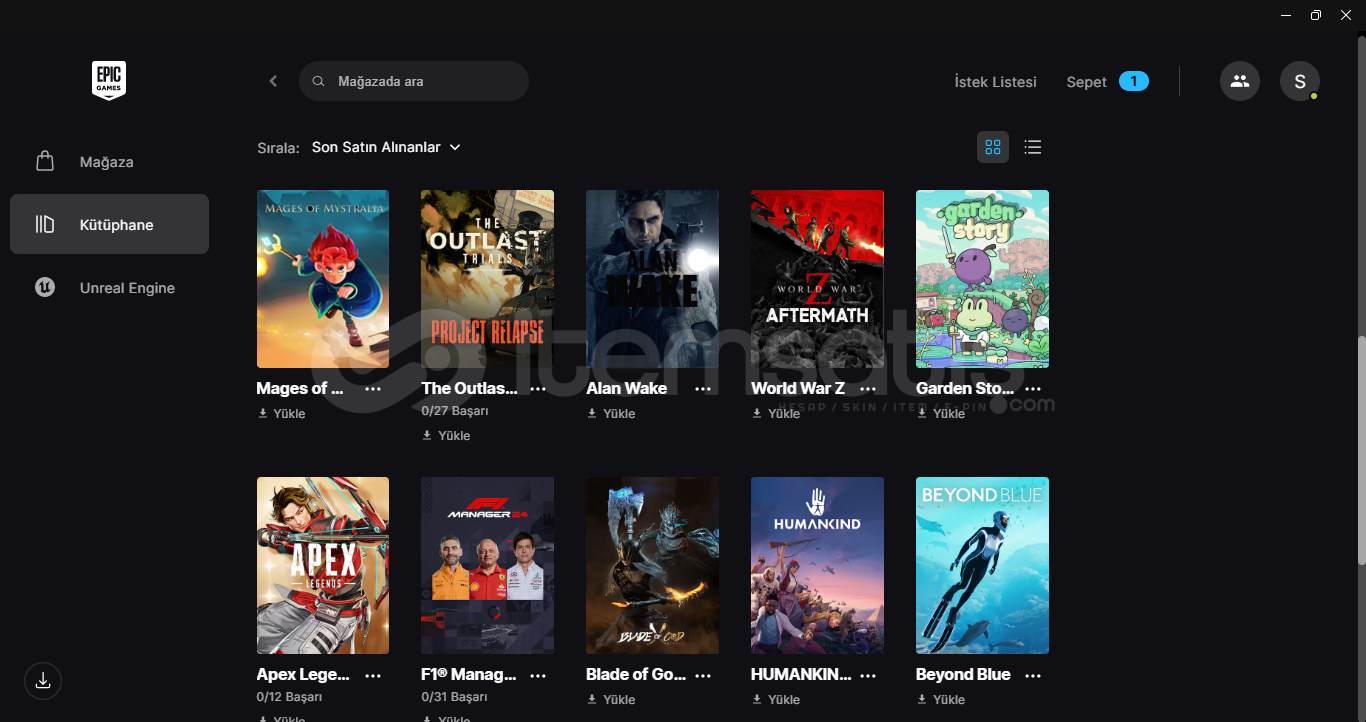Open the more options dots for Apex Legends
This screenshot has width=1366, height=722.
[x=373, y=675]
